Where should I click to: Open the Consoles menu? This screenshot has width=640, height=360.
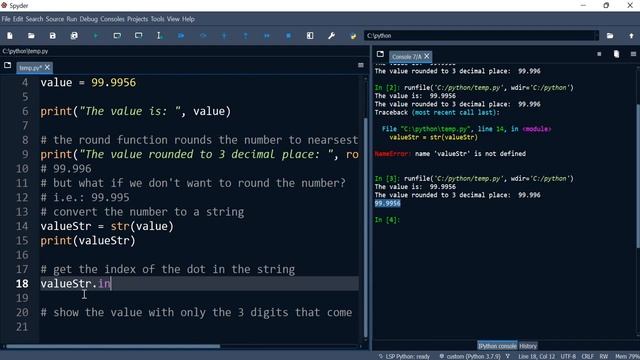112,19
